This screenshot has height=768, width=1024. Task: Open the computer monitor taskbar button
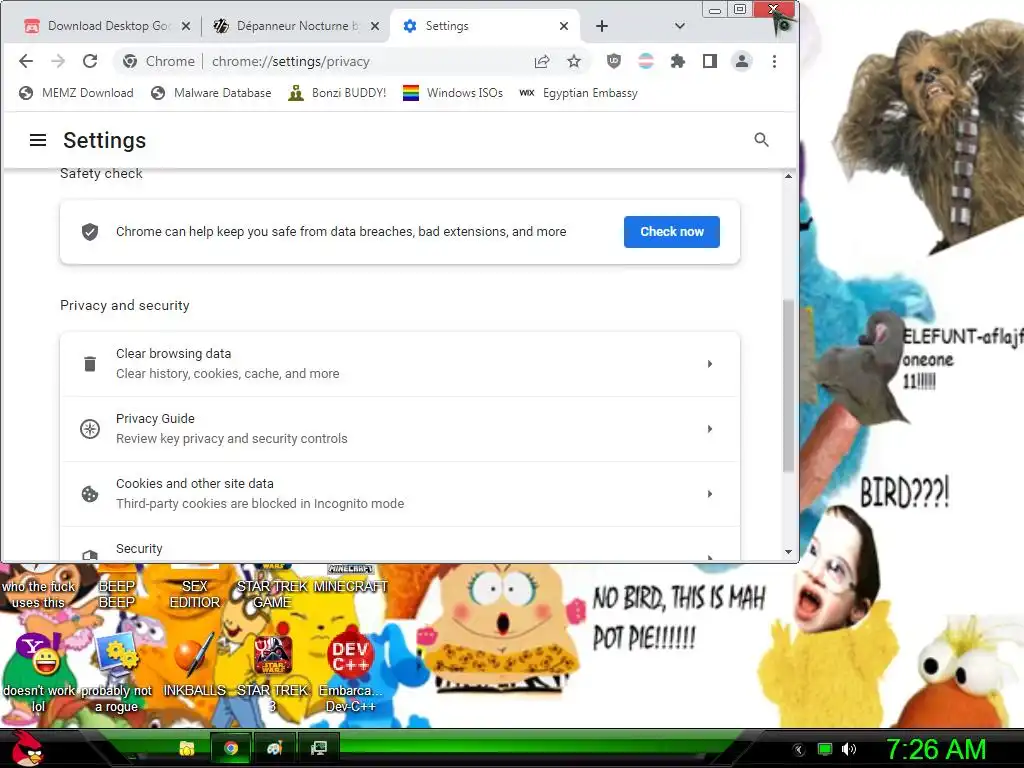click(x=319, y=748)
